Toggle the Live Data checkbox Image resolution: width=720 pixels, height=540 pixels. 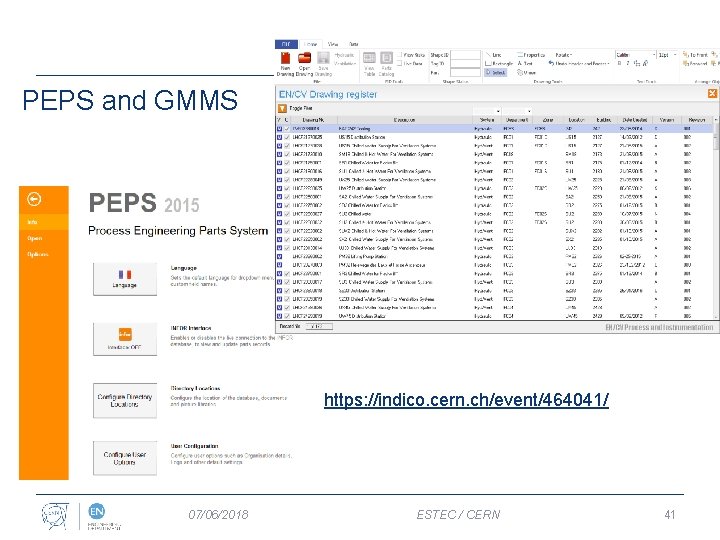click(399, 63)
